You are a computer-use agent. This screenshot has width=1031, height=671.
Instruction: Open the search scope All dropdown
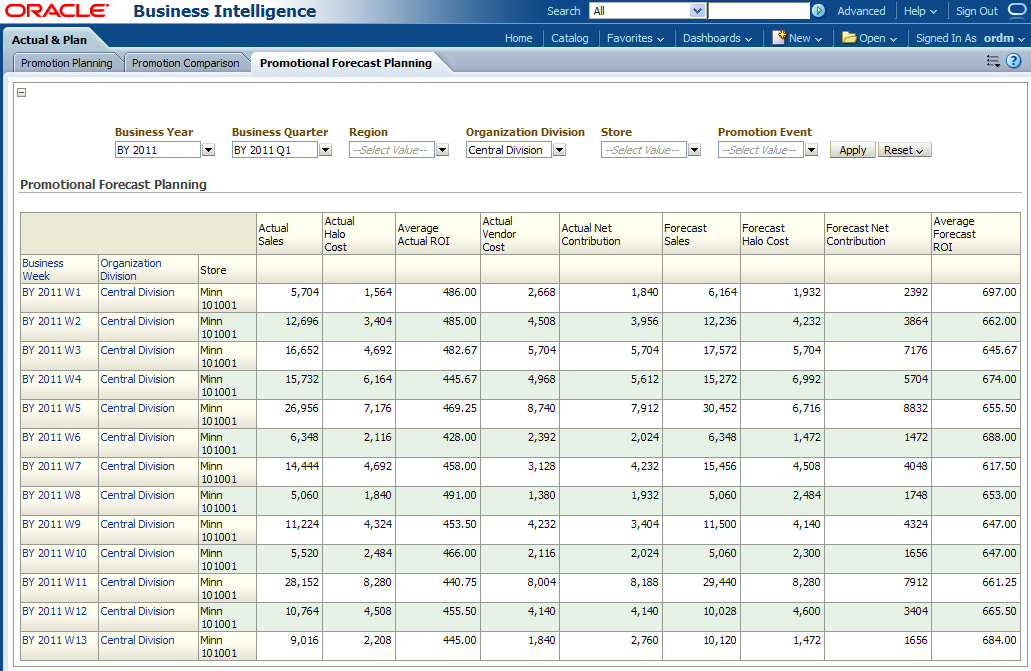tap(698, 11)
